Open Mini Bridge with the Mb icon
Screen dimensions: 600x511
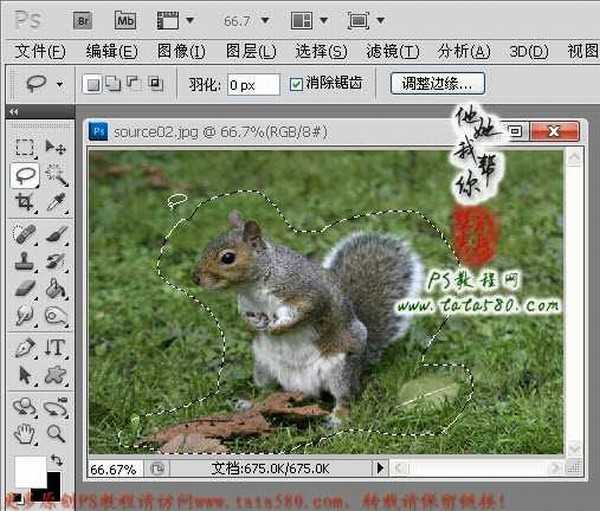[x=125, y=19]
